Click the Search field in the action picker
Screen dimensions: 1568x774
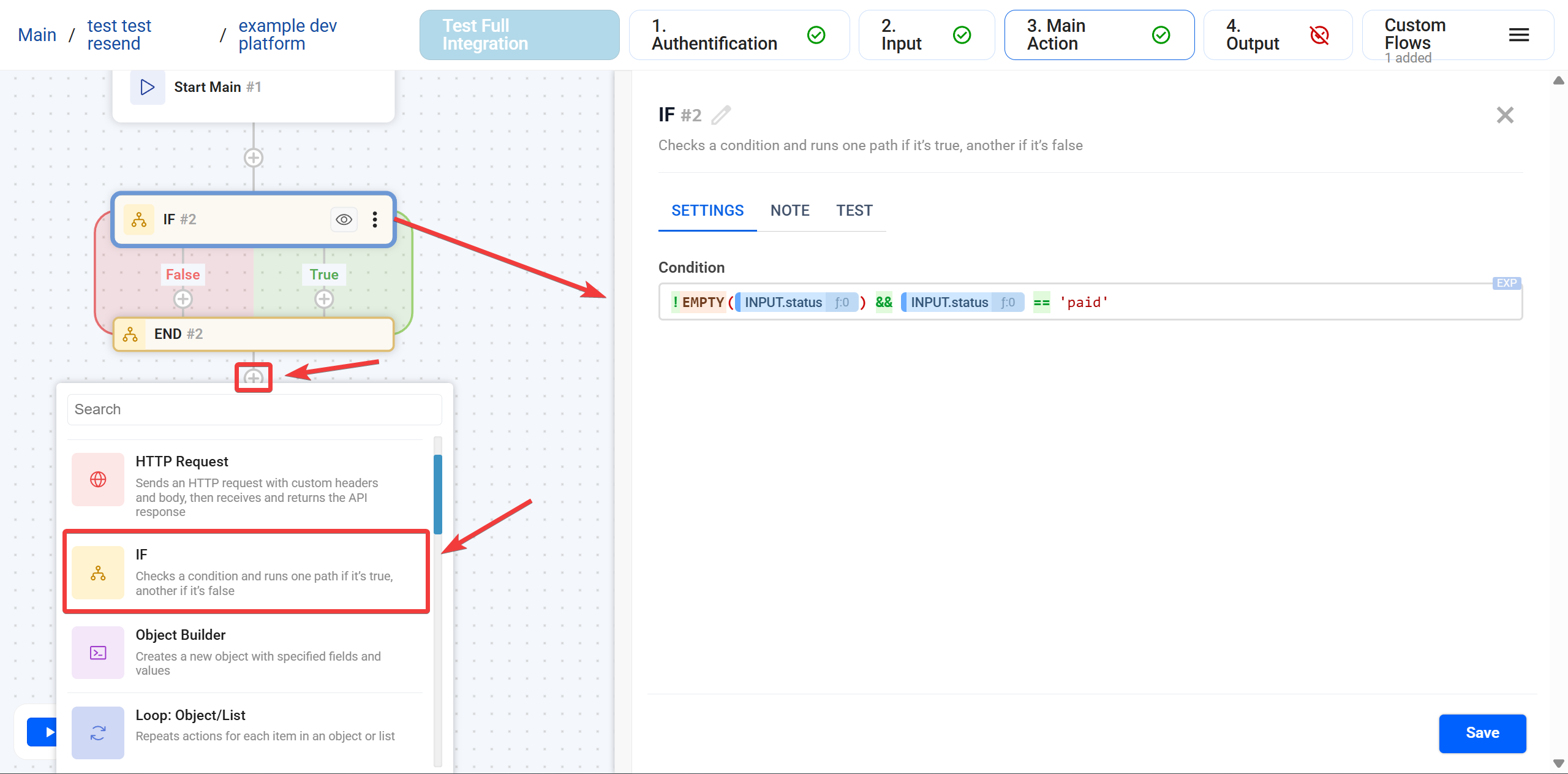tap(254, 409)
